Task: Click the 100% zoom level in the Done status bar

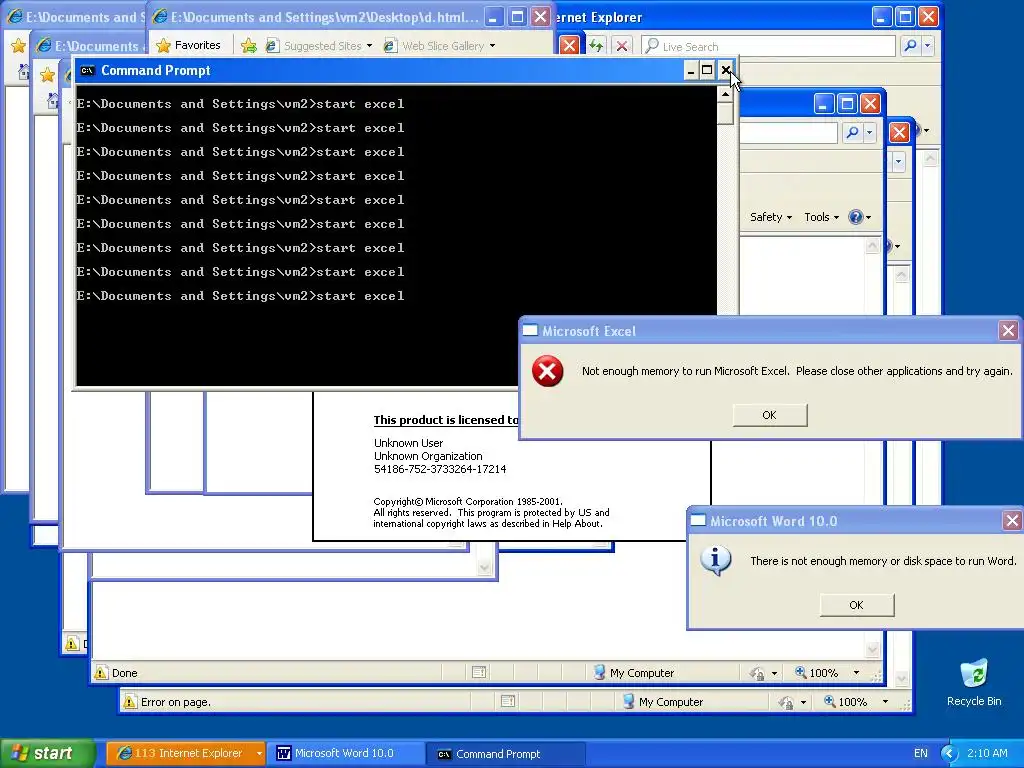Action: tap(816, 673)
